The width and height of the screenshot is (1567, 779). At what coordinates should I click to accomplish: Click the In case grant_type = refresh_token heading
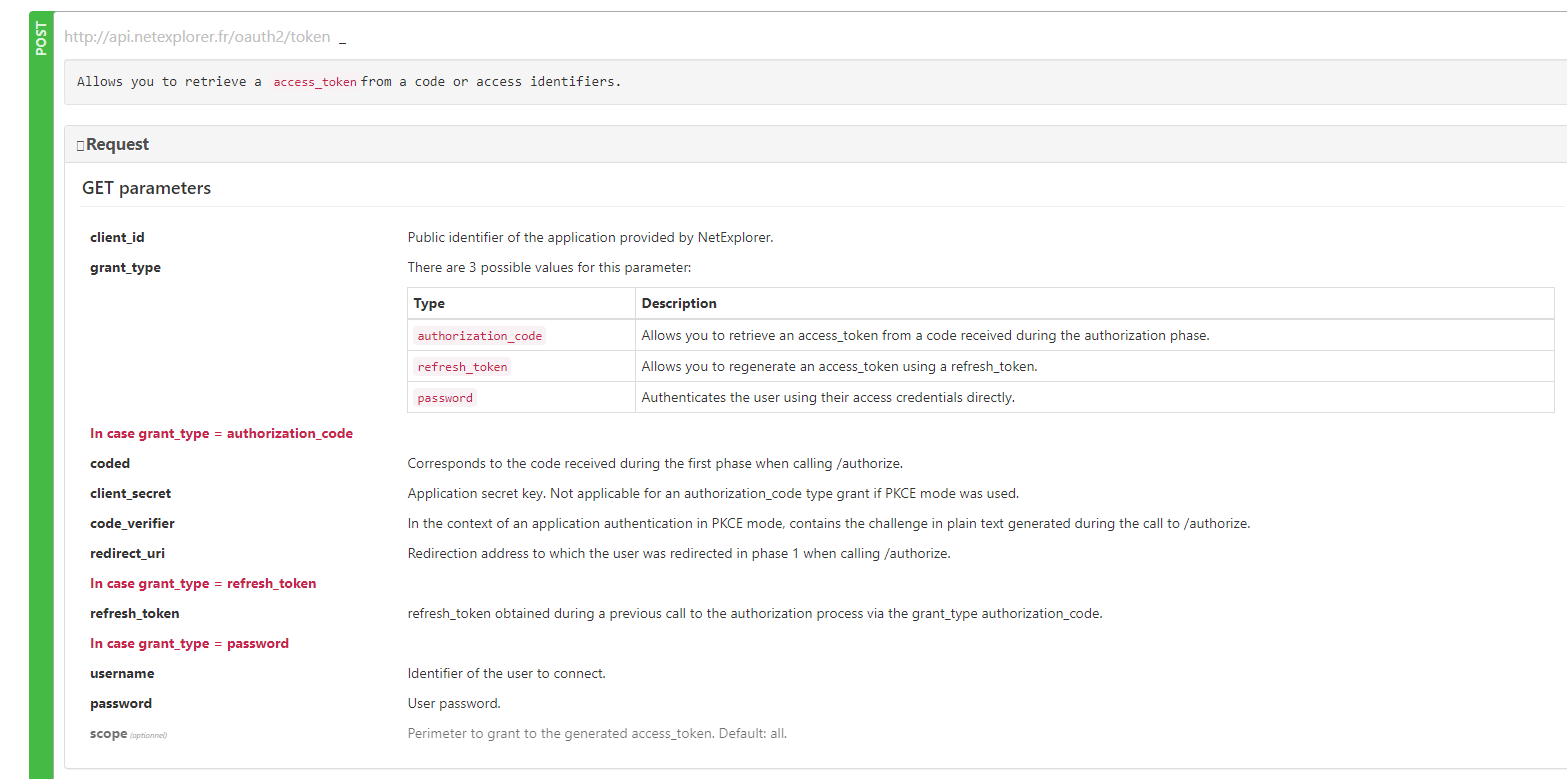click(203, 583)
